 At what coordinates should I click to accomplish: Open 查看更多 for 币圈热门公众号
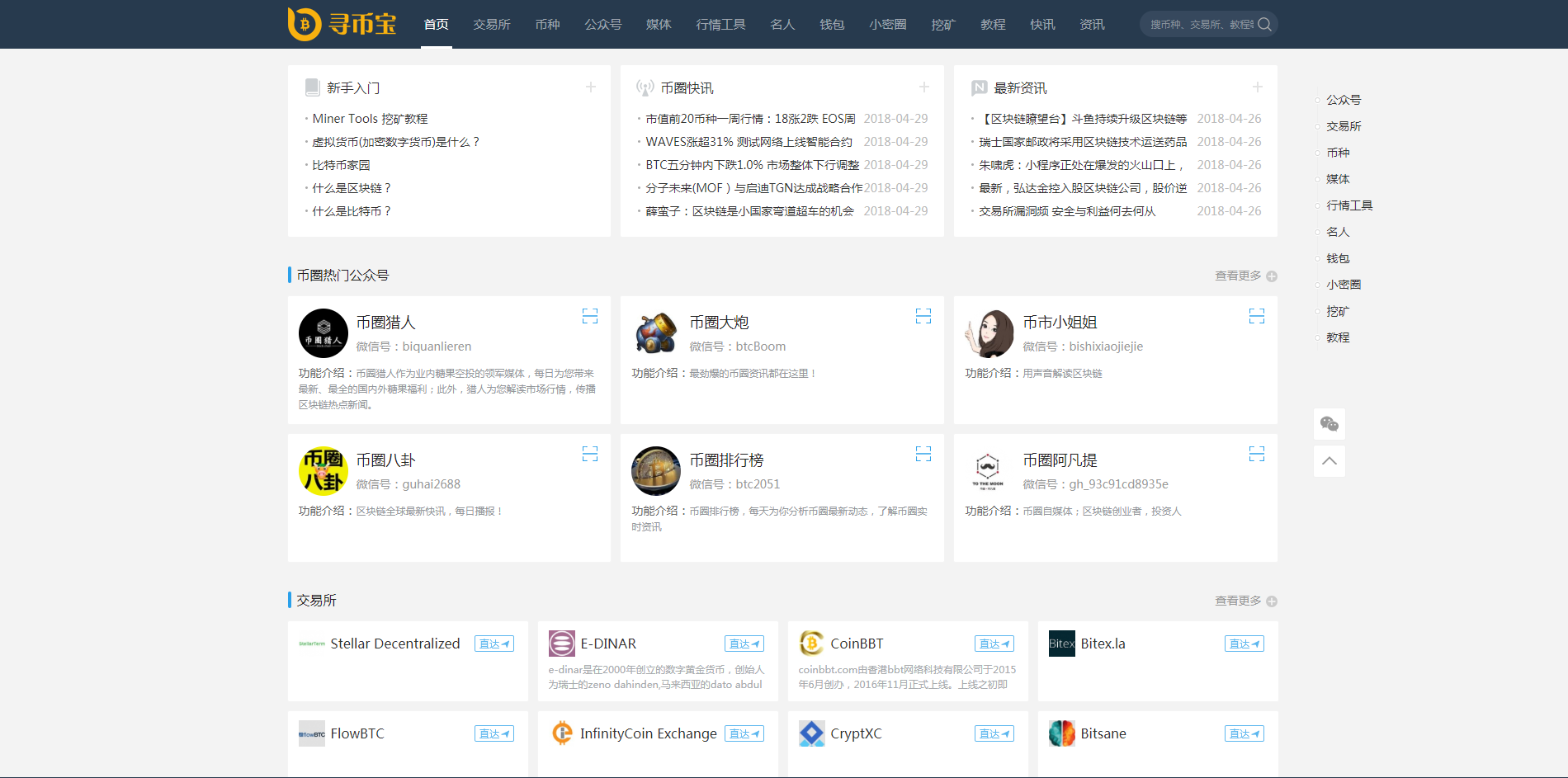[1236, 276]
